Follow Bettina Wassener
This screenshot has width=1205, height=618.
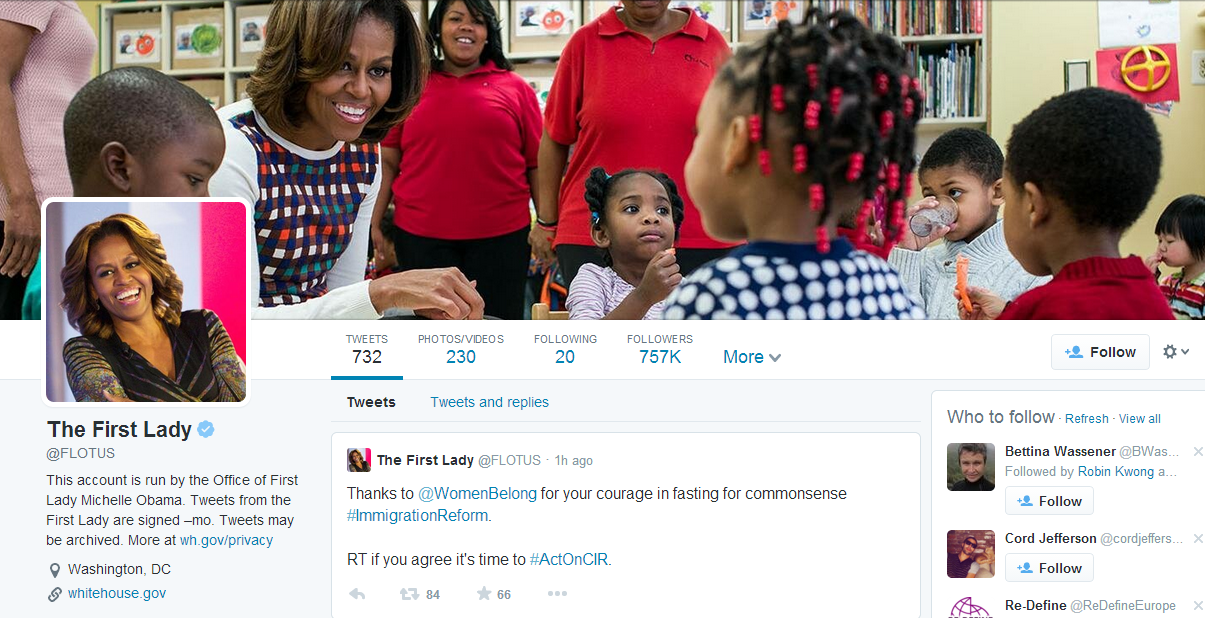1049,501
